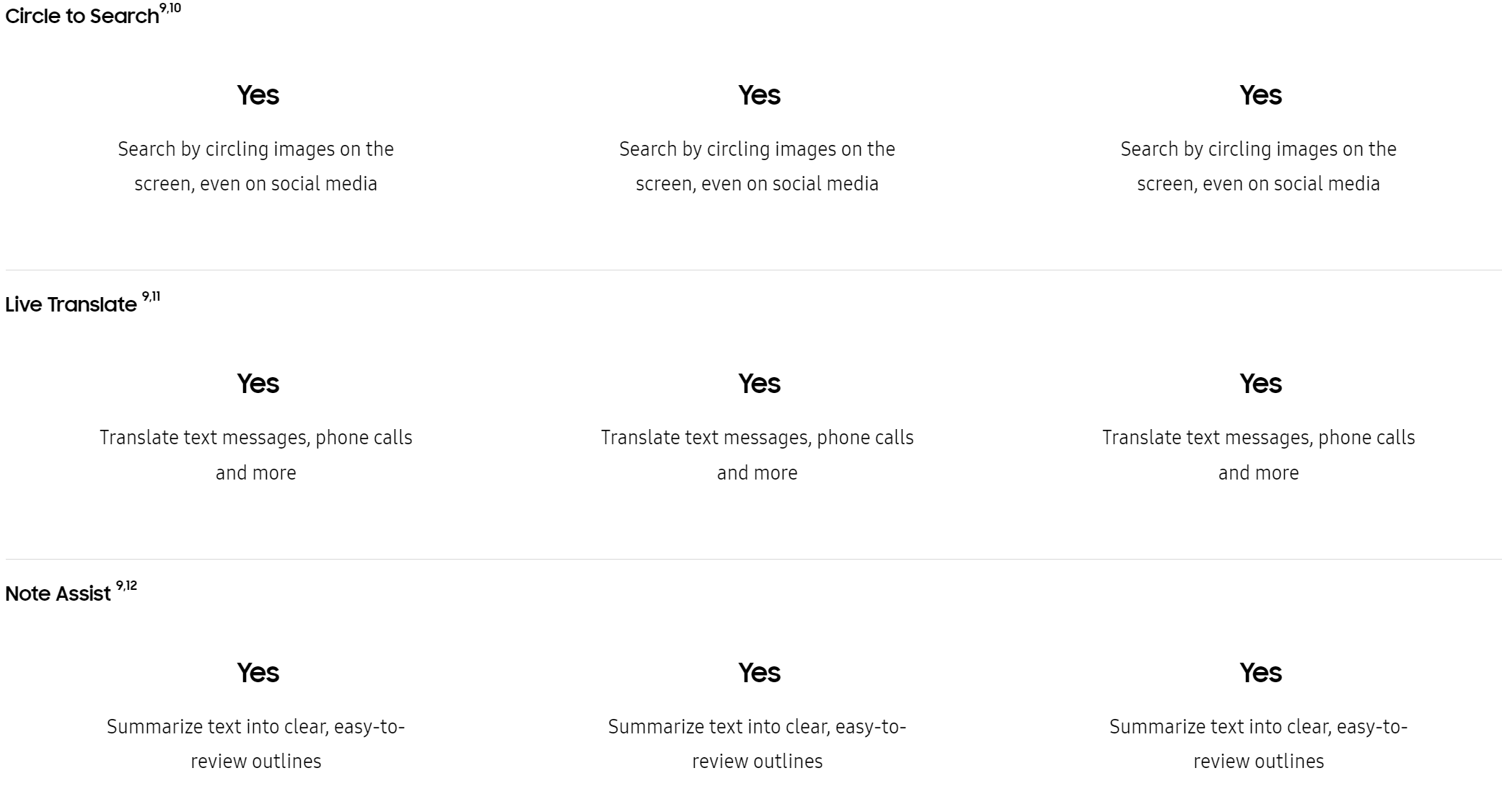
Task: Select left column Yes under Live Translate
Action: pos(258,384)
